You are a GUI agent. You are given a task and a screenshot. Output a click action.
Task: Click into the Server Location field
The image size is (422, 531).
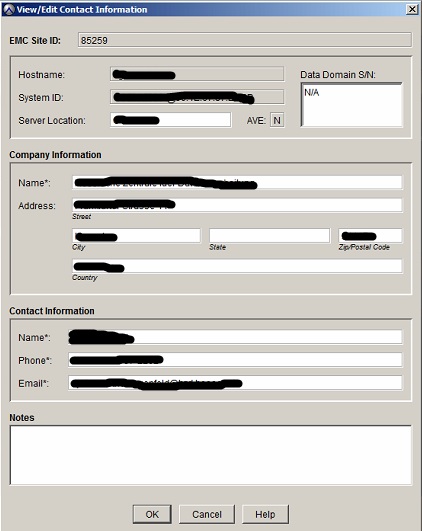coord(171,120)
